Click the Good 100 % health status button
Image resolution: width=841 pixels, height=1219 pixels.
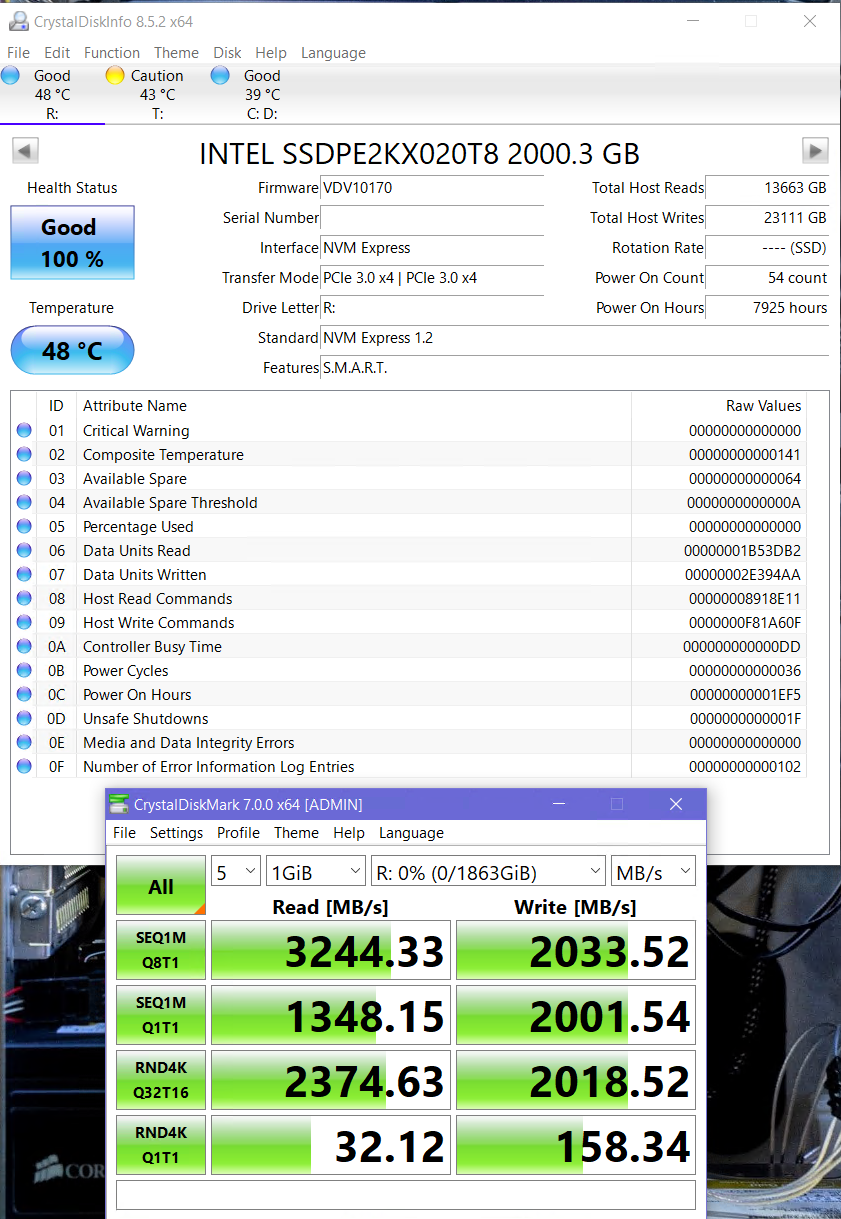coord(72,243)
